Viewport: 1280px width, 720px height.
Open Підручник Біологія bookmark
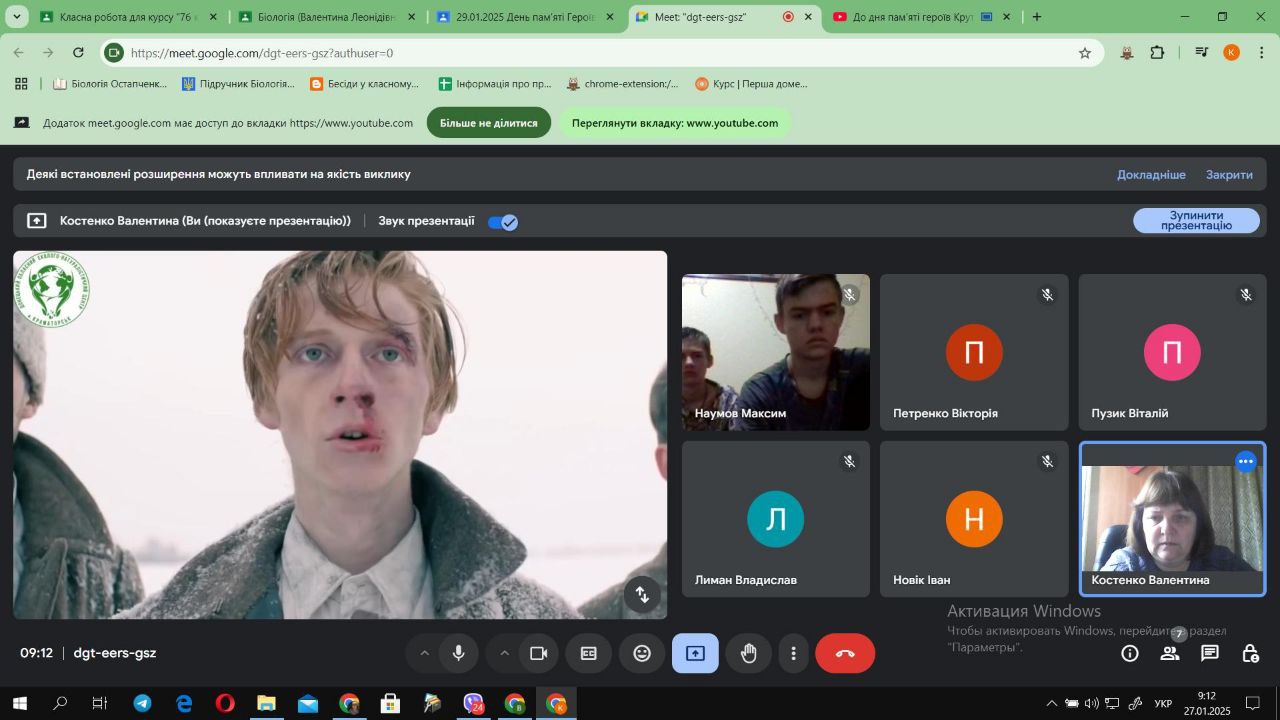[238, 84]
